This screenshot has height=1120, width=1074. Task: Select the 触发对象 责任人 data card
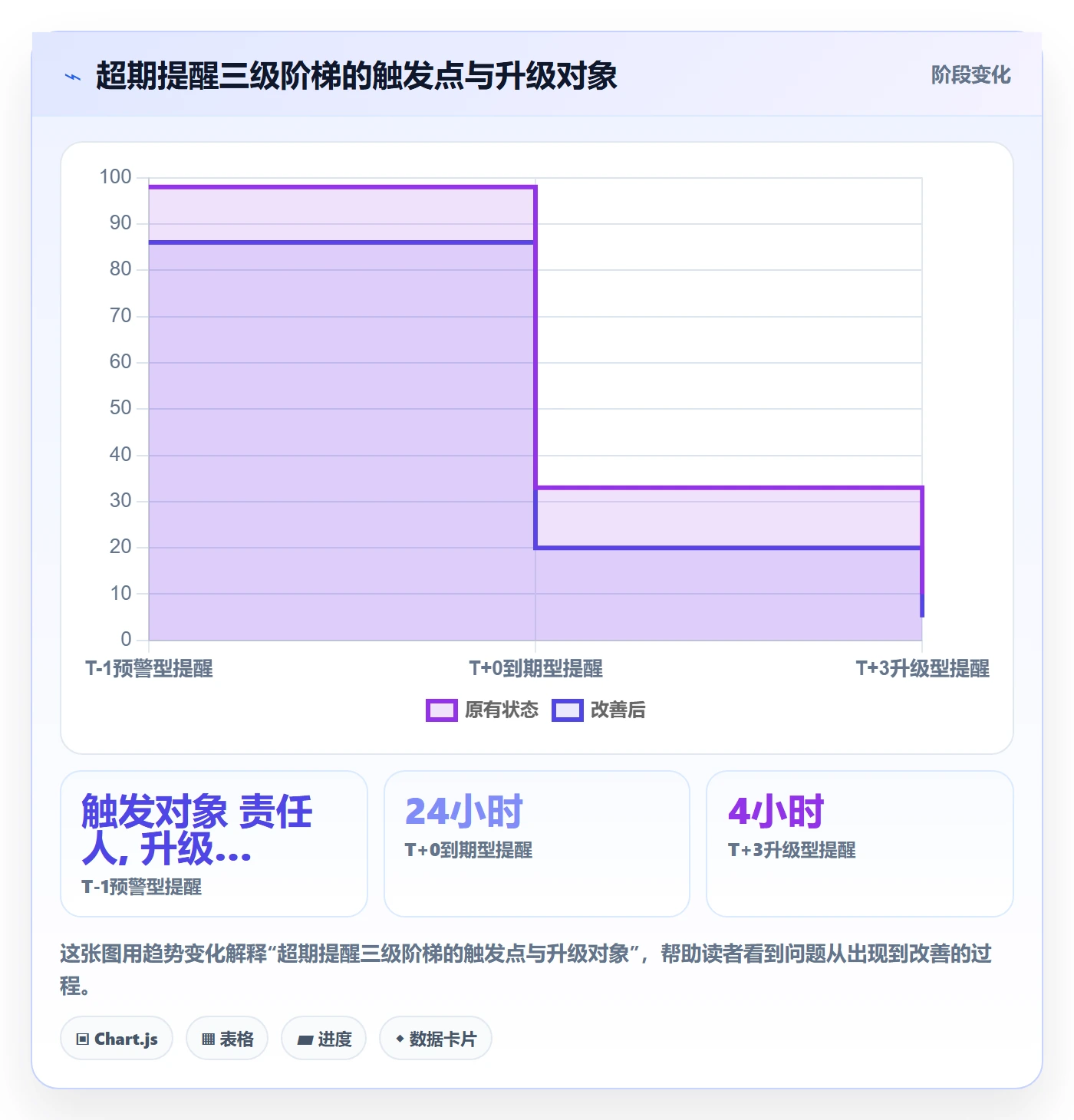(x=214, y=844)
